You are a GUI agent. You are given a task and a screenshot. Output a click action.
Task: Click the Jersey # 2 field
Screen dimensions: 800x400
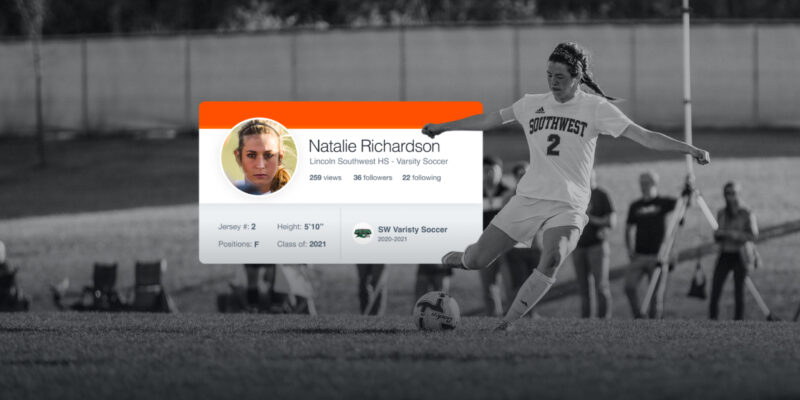tap(237, 227)
